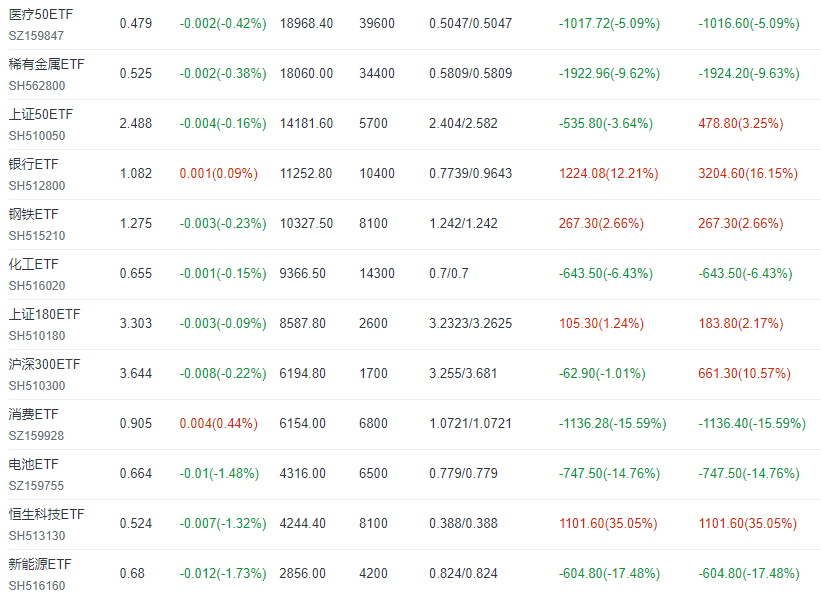Click the holding quantity 34400

point(377,73)
